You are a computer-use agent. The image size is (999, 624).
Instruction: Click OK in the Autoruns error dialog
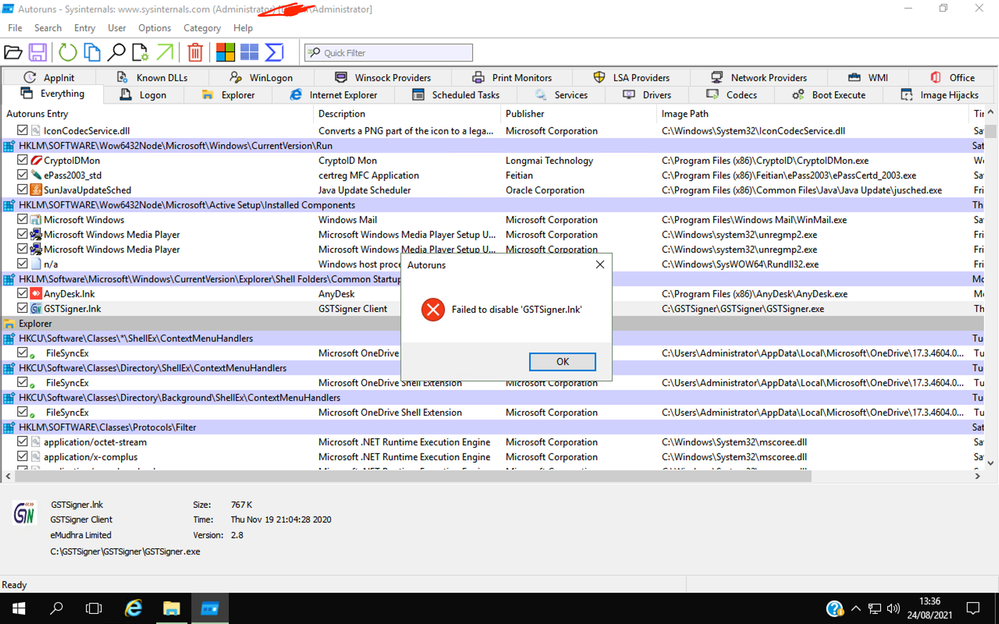563,361
